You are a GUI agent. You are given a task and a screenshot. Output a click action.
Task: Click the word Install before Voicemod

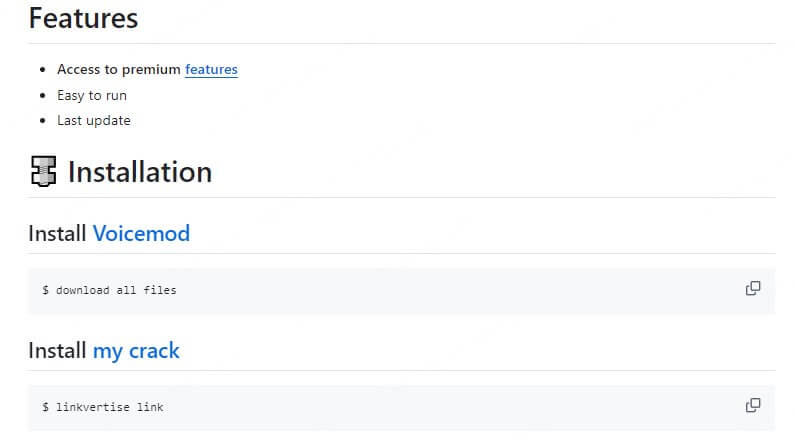(57, 234)
